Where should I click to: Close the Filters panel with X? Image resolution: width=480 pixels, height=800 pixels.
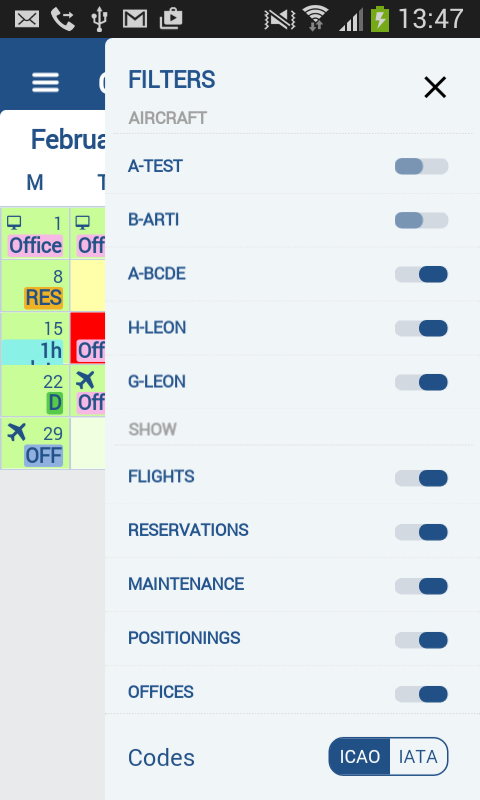click(x=435, y=87)
